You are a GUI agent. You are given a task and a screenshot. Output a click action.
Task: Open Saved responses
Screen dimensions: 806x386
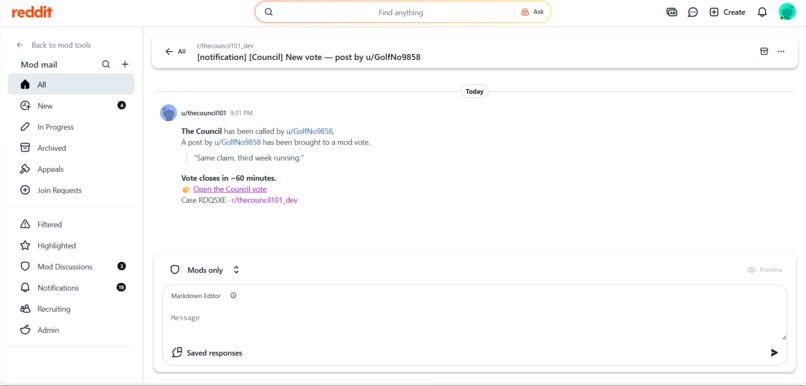pos(207,353)
